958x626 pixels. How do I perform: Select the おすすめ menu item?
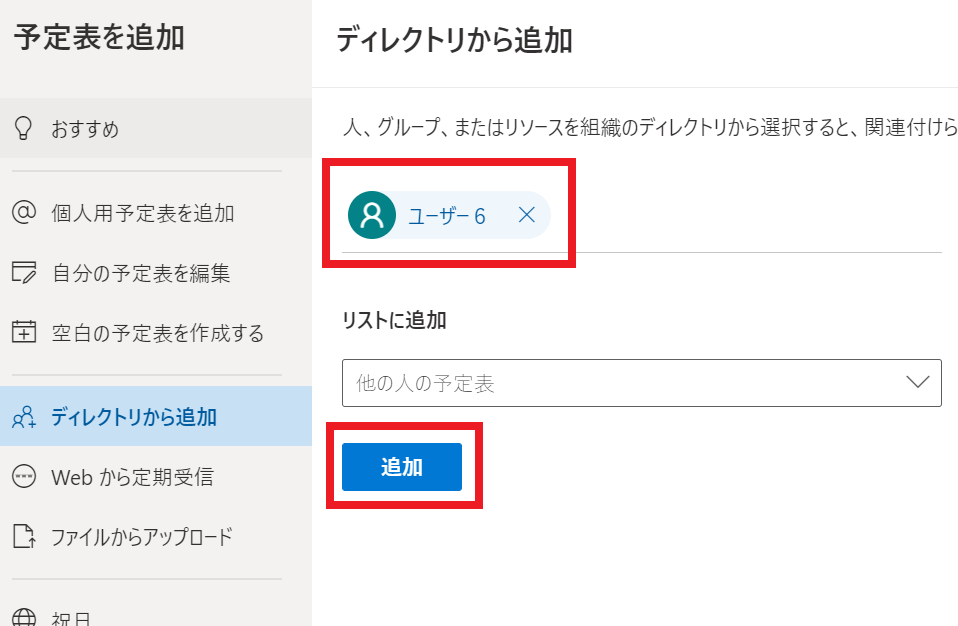point(156,128)
